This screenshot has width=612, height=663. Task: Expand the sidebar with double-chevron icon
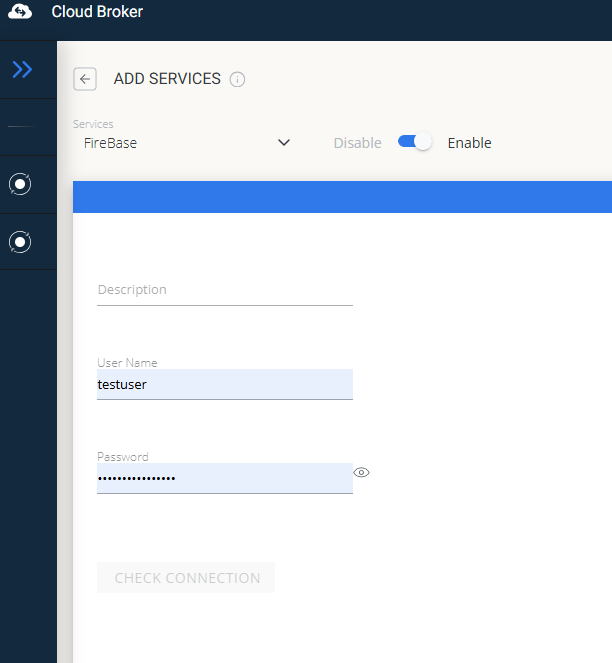[x=22, y=69]
